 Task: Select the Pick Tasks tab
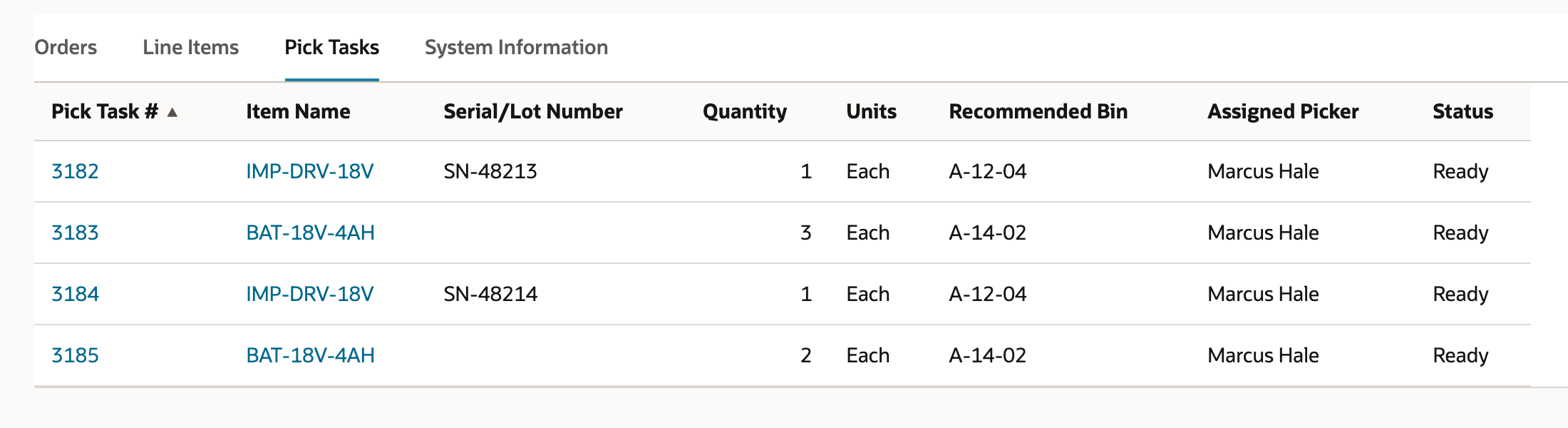(331, 47)
